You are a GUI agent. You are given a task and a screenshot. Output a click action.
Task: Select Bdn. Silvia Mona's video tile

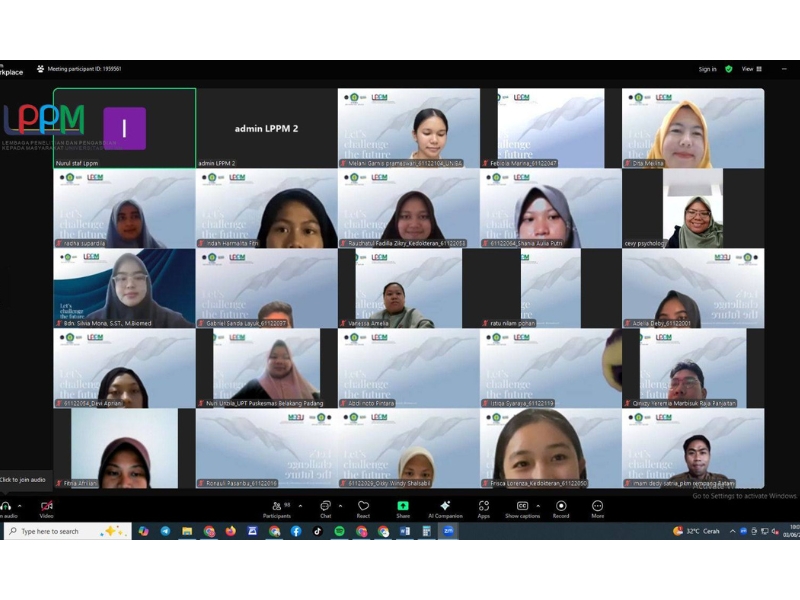click(x=124, y=288)
